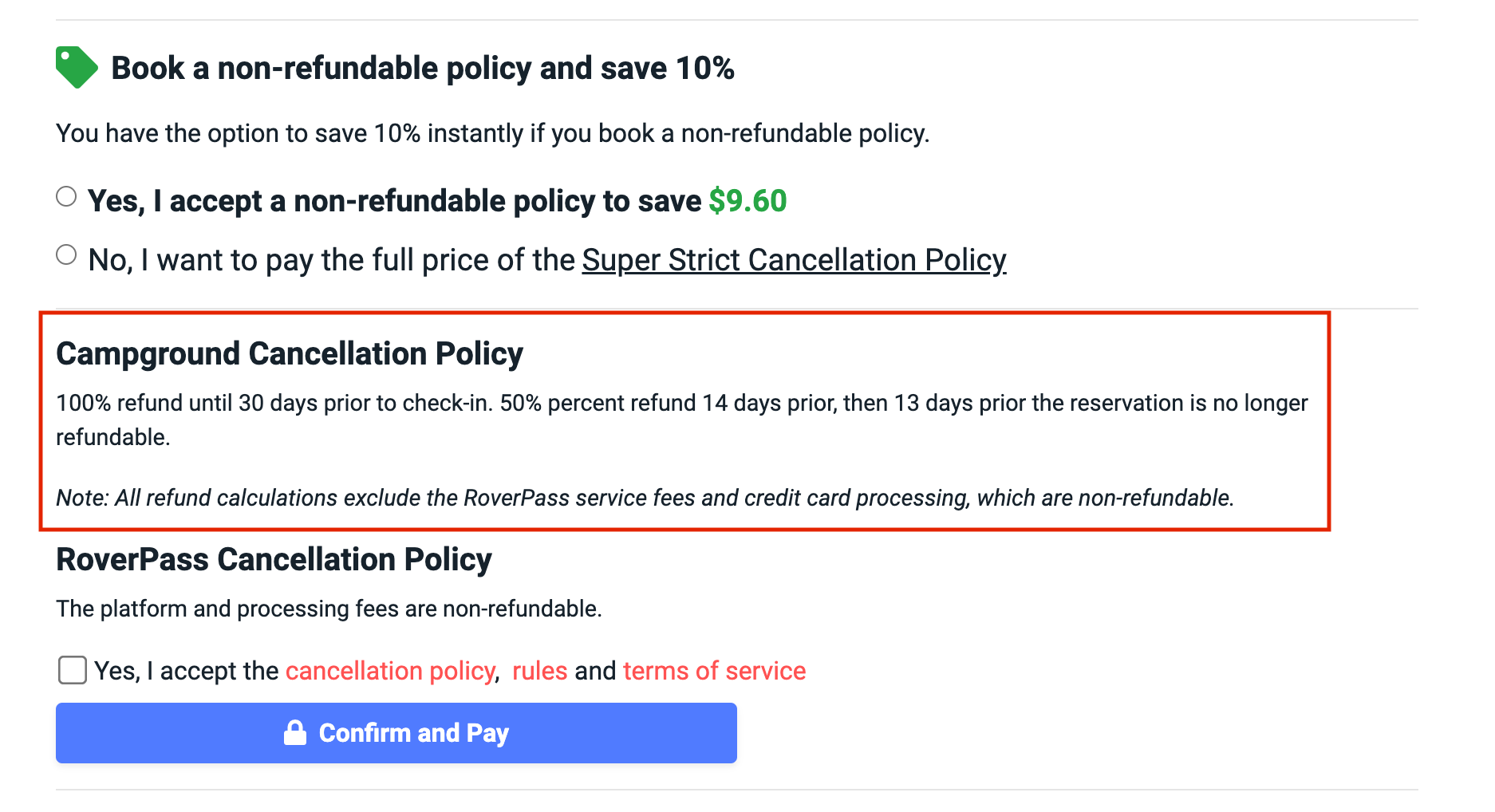Image resolution: width=1495 pixels, height=812 pixels.
Task: Open the cancellation policy red link
Action: click(391, 671)
